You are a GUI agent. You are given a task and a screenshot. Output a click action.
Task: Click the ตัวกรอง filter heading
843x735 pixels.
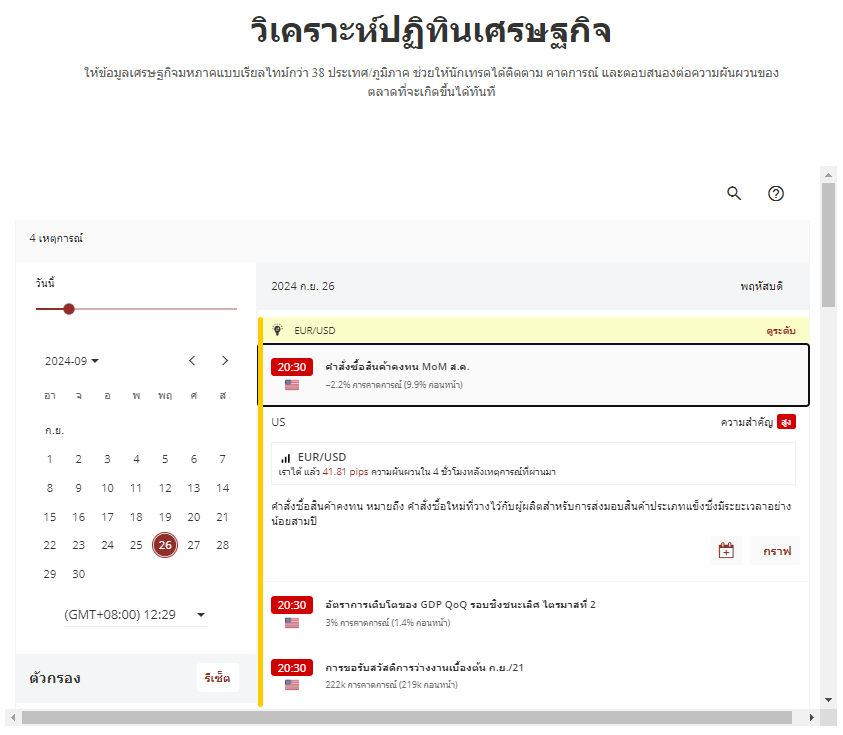click(x=55, y=678)
